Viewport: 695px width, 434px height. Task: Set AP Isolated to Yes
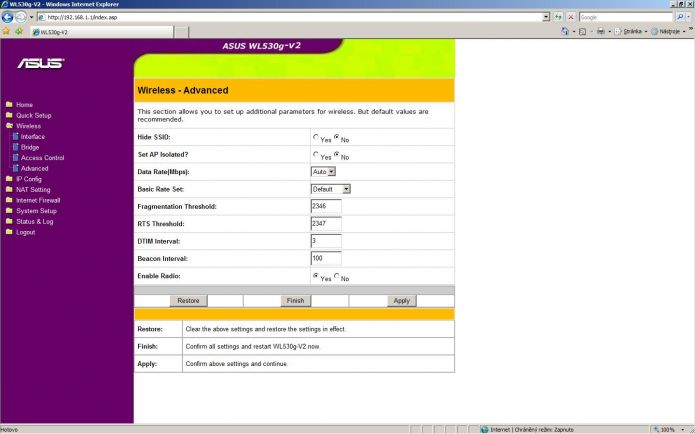pos(316,155)
